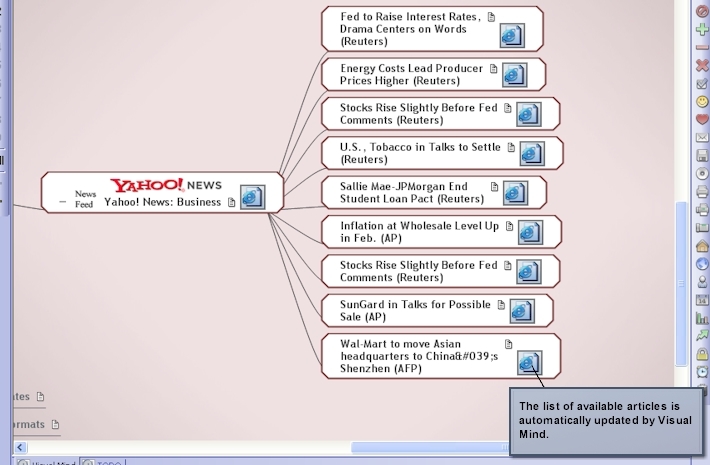Screen dimensions: 710x465
Task: Click the horizontal scrollbar thumb
Action: 430,447
